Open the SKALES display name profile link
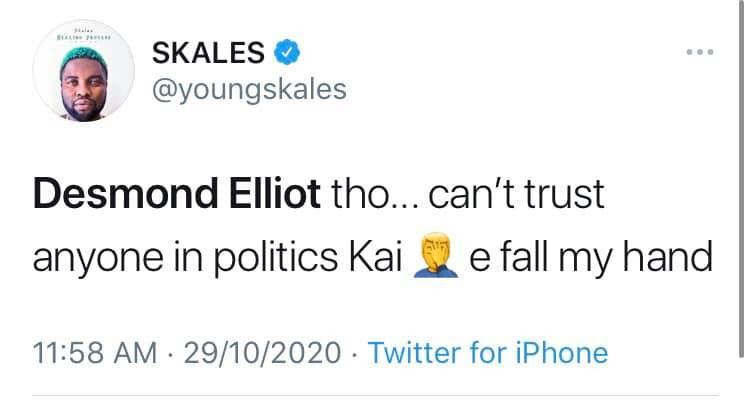This screenshot has width=750, height=403. (208, 52)
